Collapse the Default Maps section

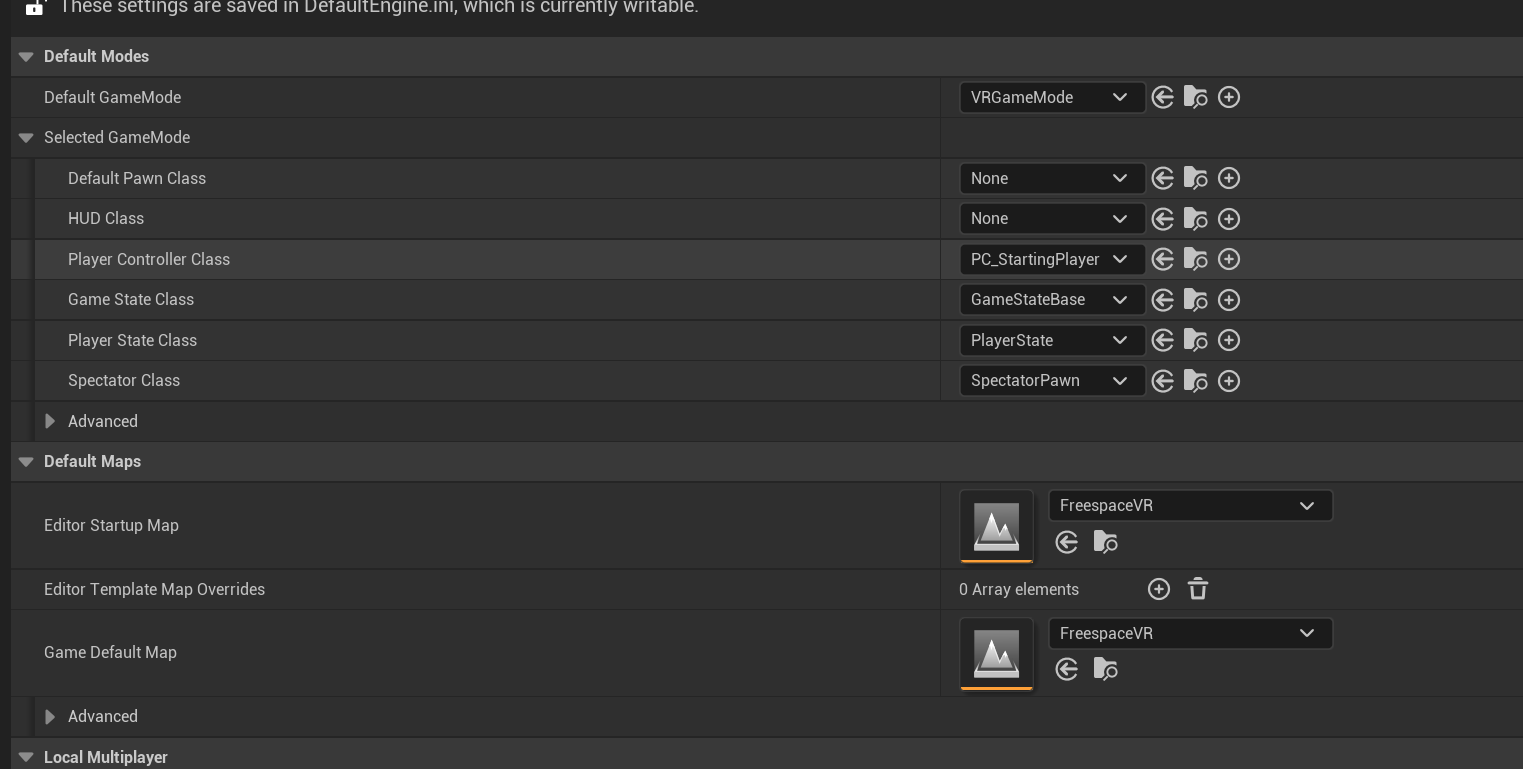click(26, 462)
